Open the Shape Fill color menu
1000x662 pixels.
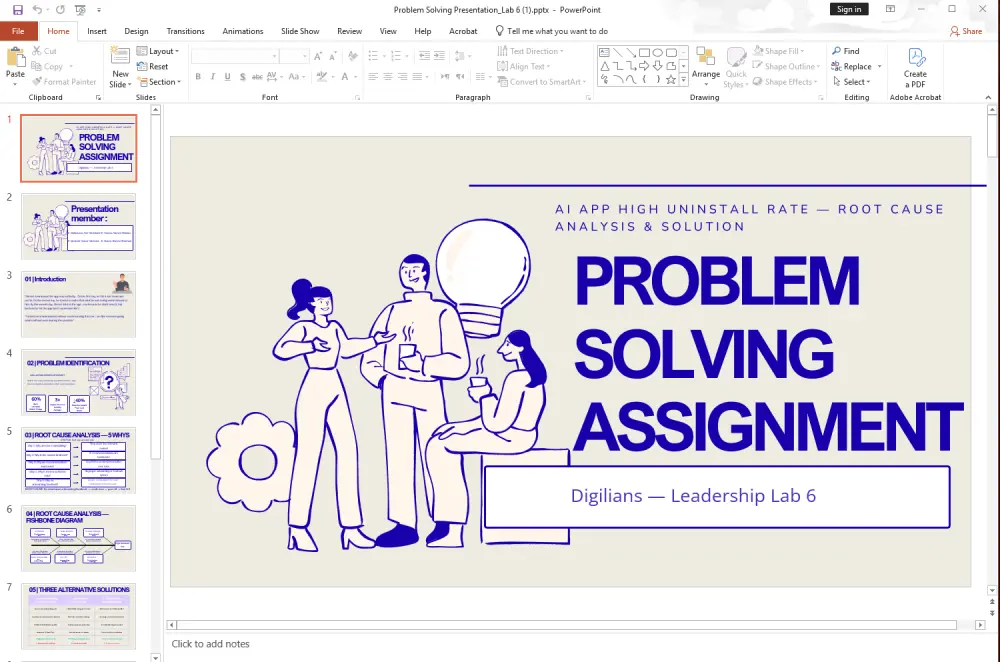coord(779,51)
